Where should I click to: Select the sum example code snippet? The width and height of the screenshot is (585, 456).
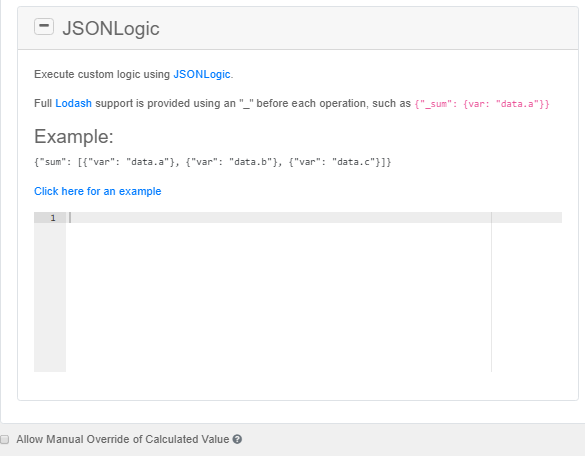213,162
